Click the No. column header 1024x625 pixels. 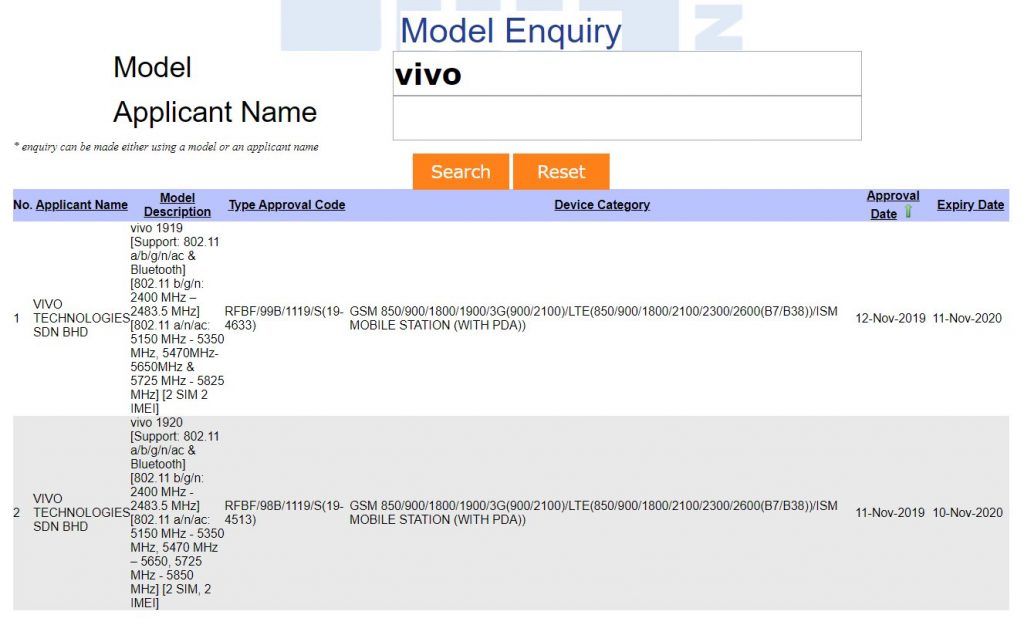[22, 205]
